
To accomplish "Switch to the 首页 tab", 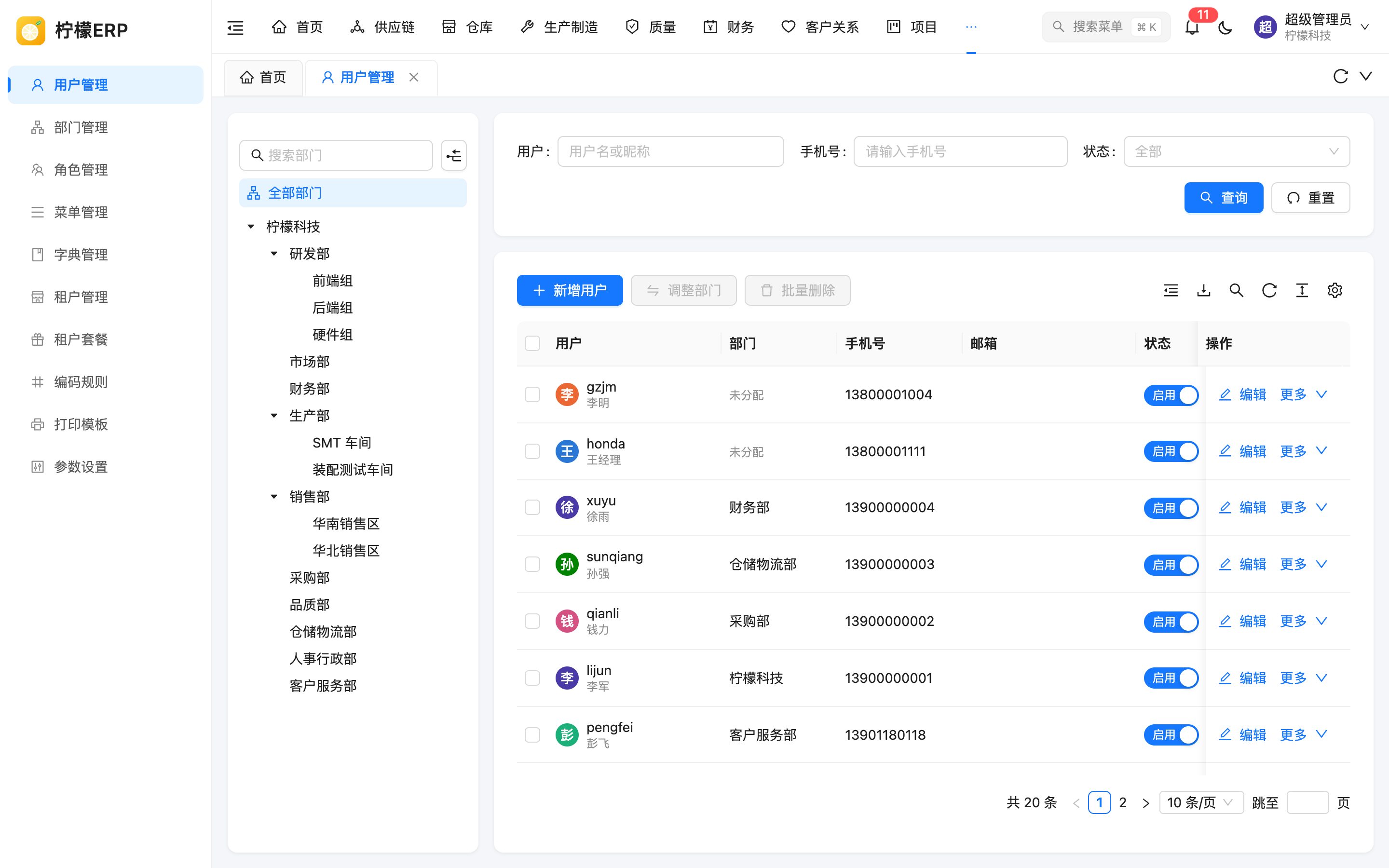I will coord(263,77).
